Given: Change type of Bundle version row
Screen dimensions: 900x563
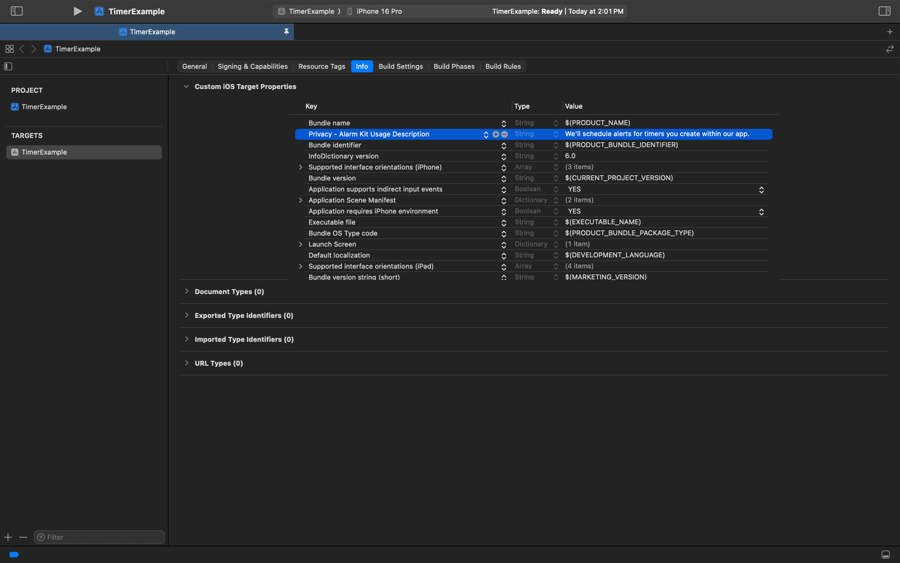Looking at the screenshot, I should [555, 178].
